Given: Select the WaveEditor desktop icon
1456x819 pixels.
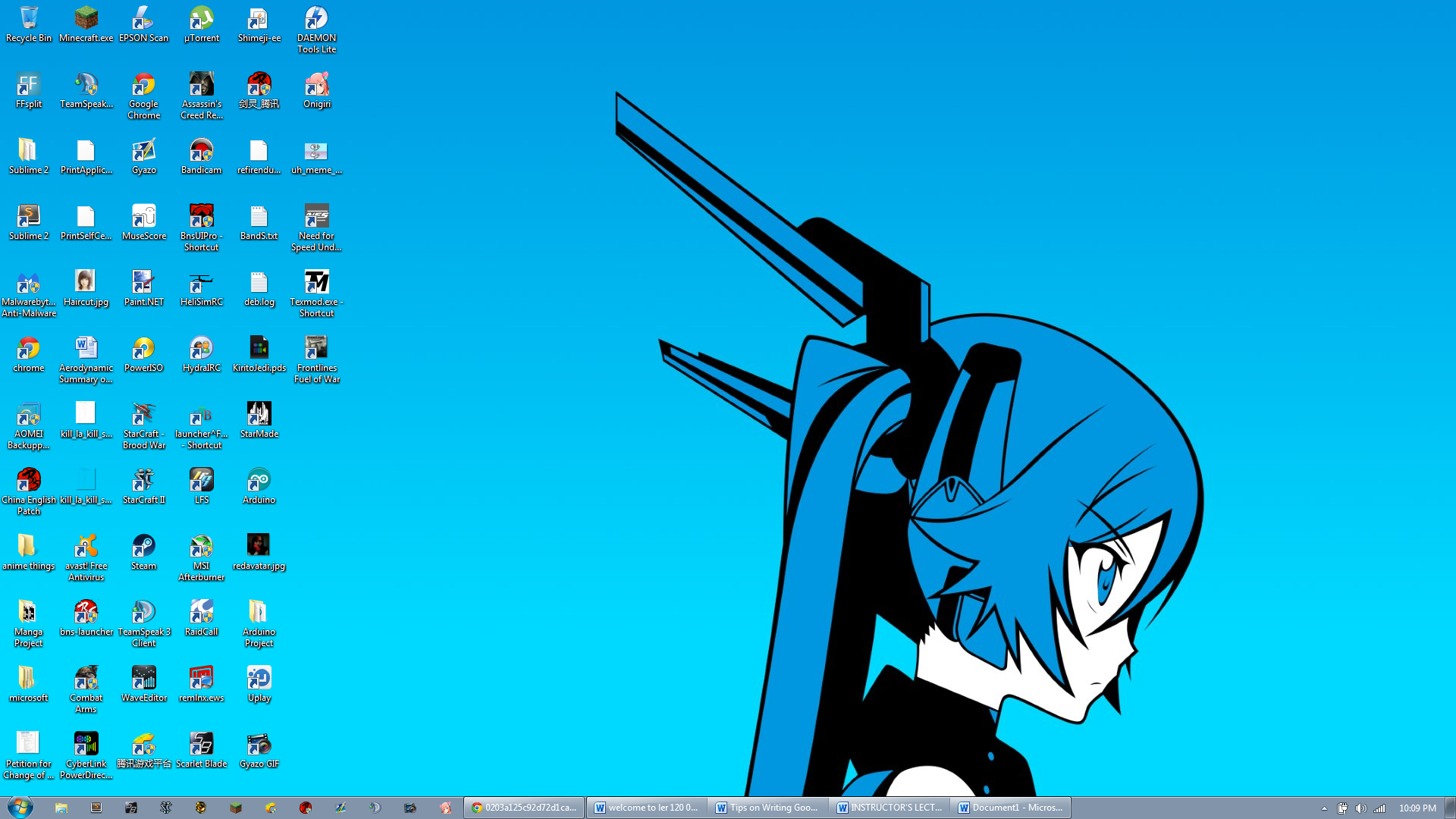Looking at the screenshot, I should [143, 684].
